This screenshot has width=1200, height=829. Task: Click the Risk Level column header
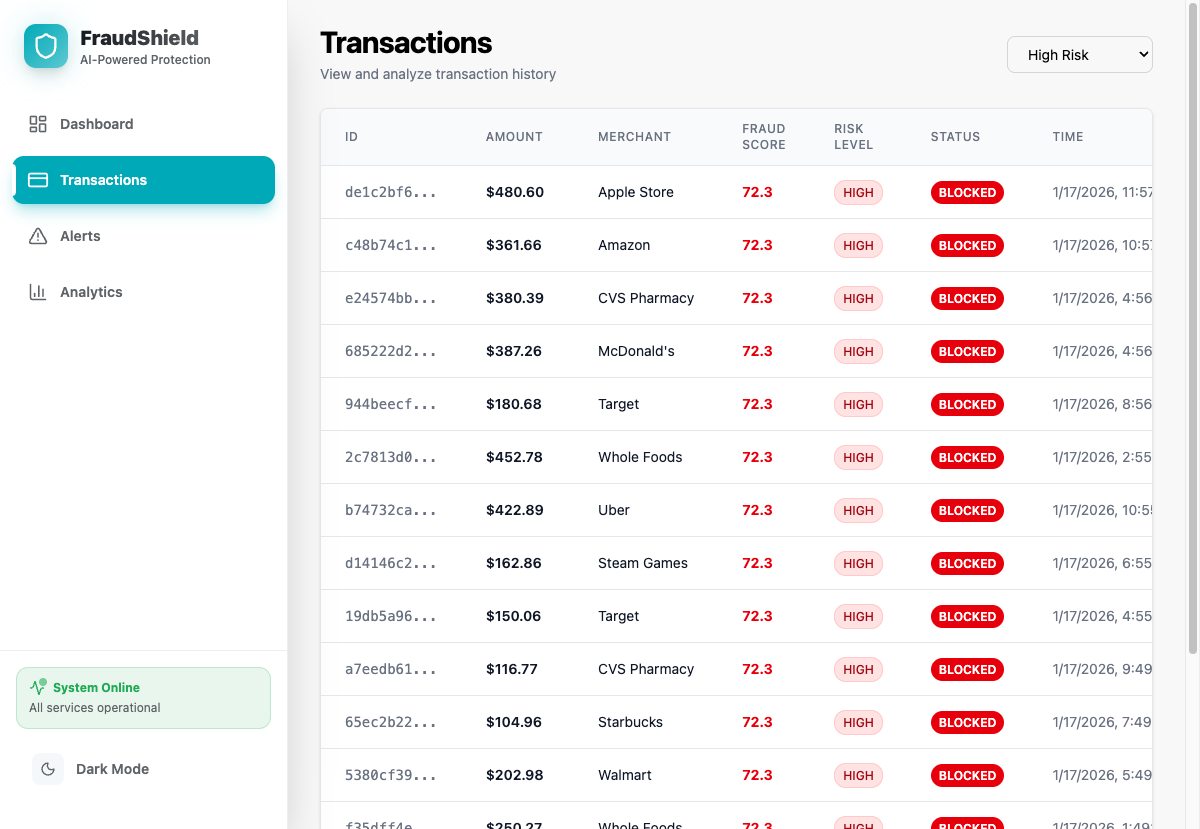854,137
